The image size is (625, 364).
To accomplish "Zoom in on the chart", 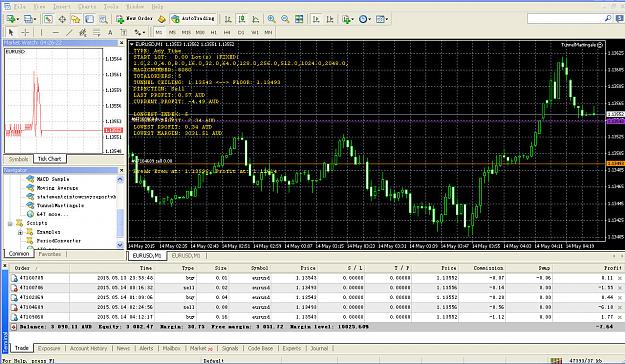I will coord(271,19).
